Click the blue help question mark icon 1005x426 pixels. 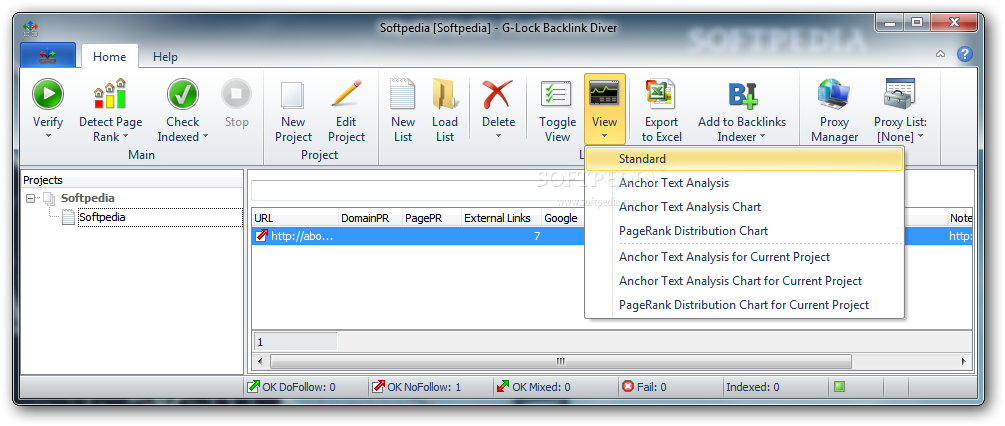pos(965,54)
